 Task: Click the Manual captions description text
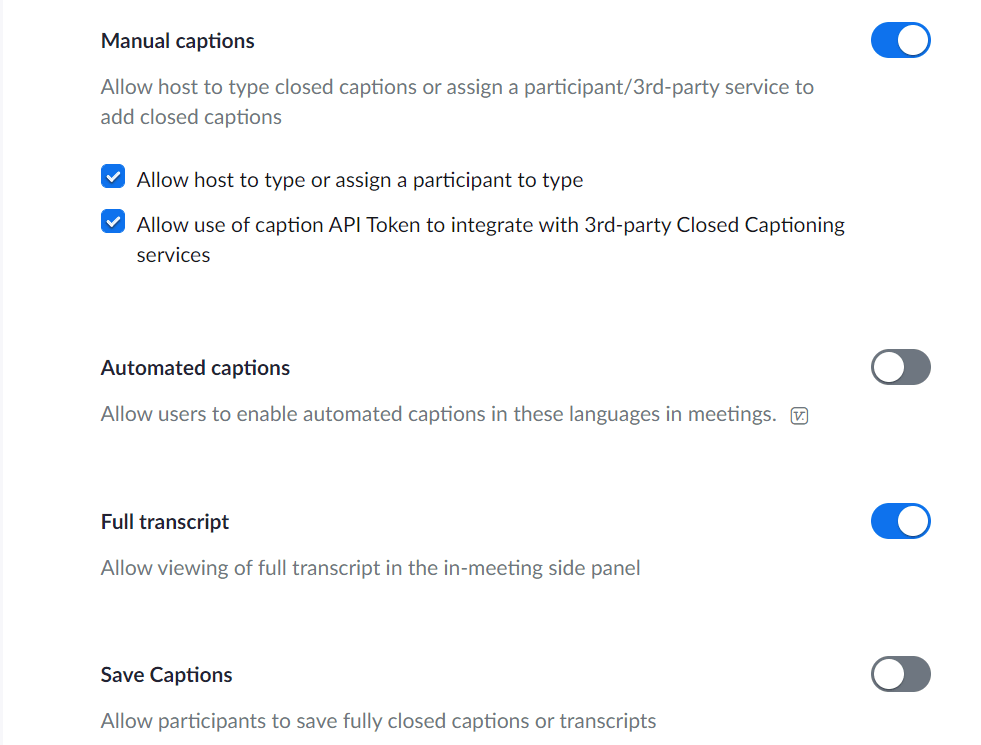[x=457, y=102]
